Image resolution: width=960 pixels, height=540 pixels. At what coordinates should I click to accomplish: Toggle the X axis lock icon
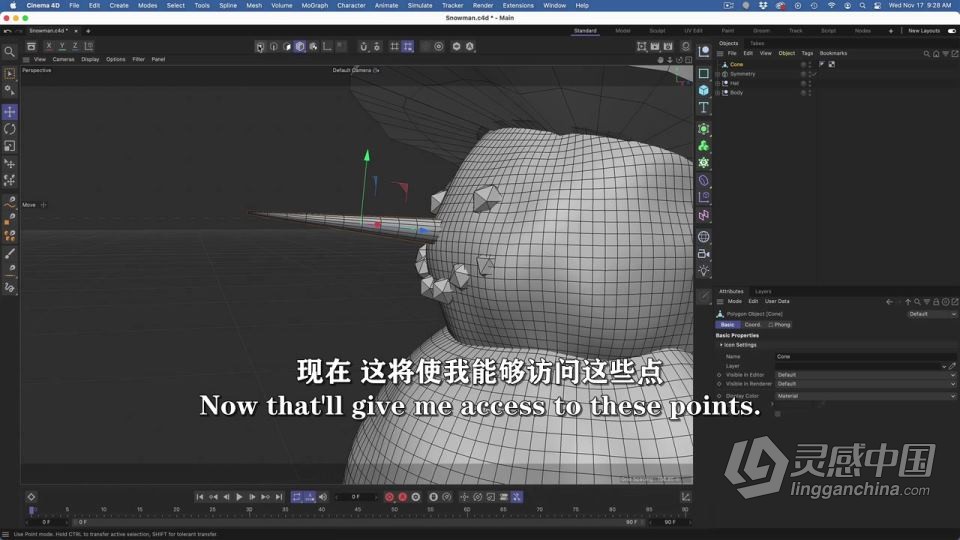[49, 46]
